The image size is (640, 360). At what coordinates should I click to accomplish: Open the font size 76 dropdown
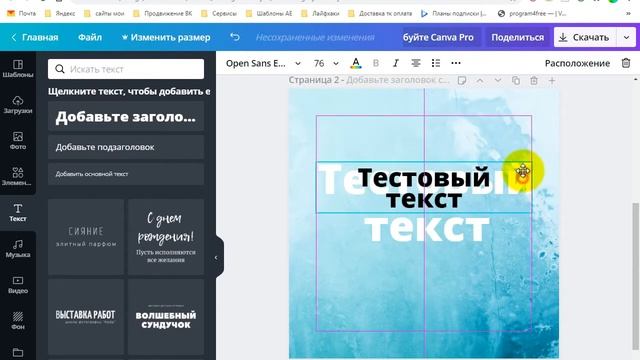point(326,63)
